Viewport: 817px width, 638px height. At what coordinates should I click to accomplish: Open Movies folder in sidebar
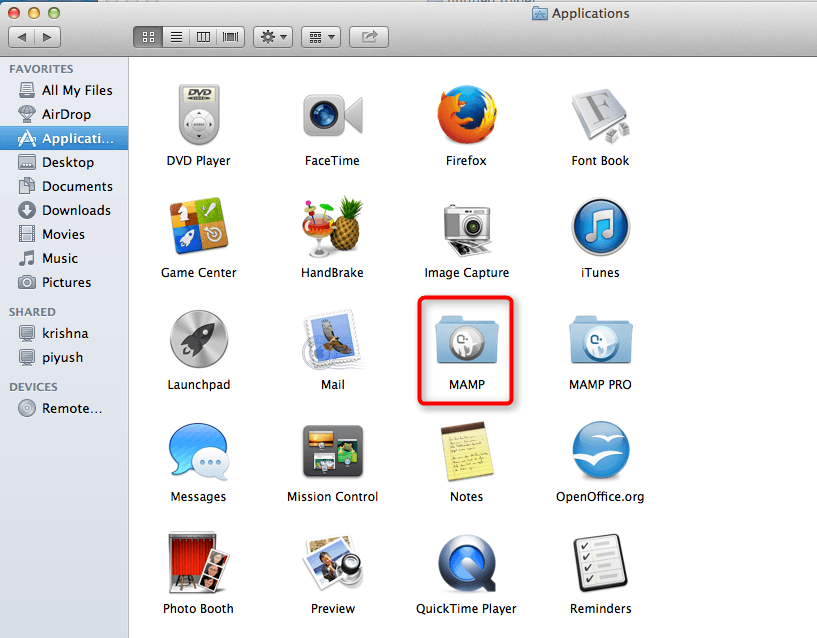click(64, 234)
